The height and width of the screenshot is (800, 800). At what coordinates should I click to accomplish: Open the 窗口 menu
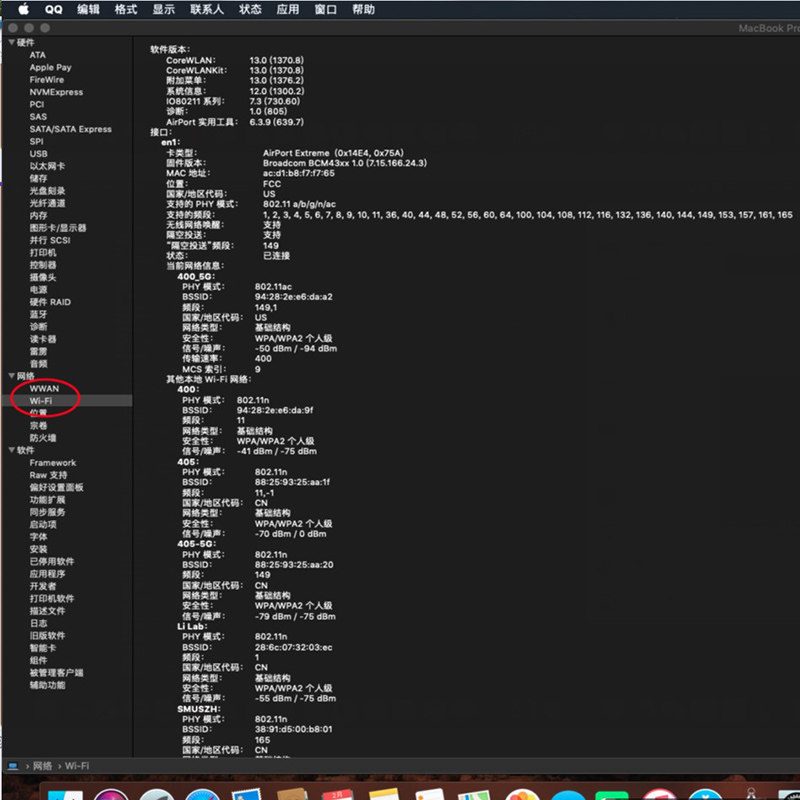pyautogui.click(x=326, y=9)
